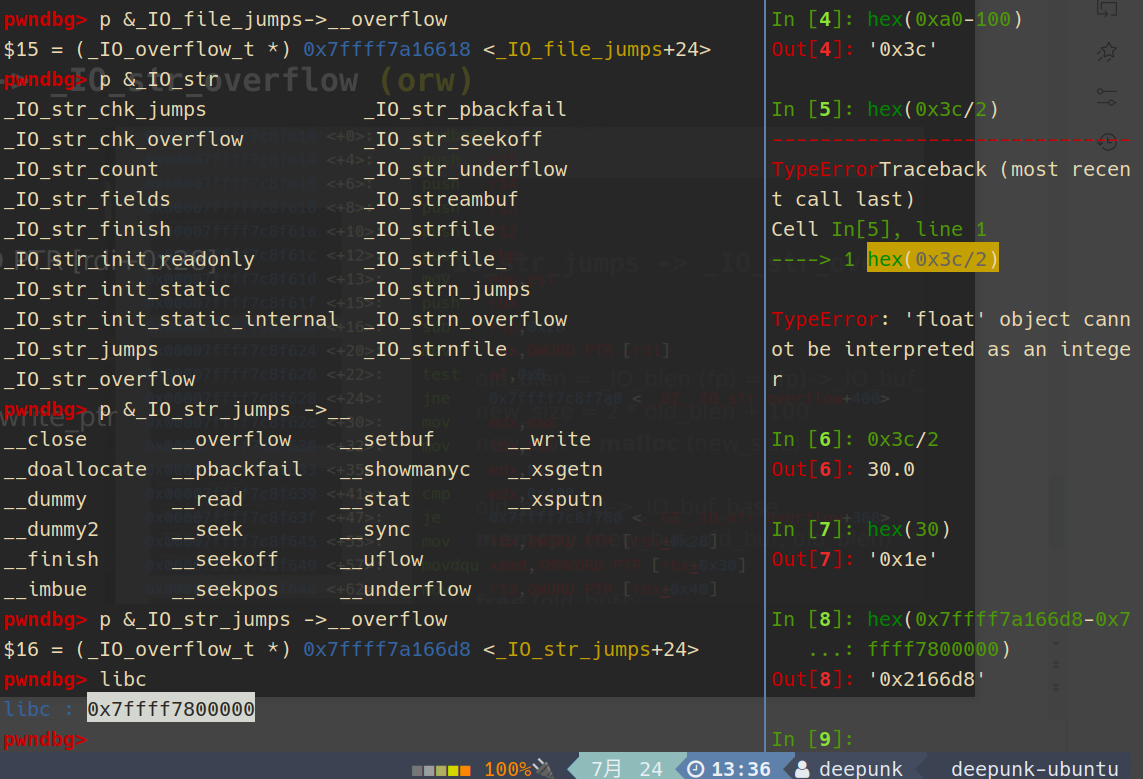
Task: Click _IO_str_overflow completion entry
Action: [x=99, y=379]
